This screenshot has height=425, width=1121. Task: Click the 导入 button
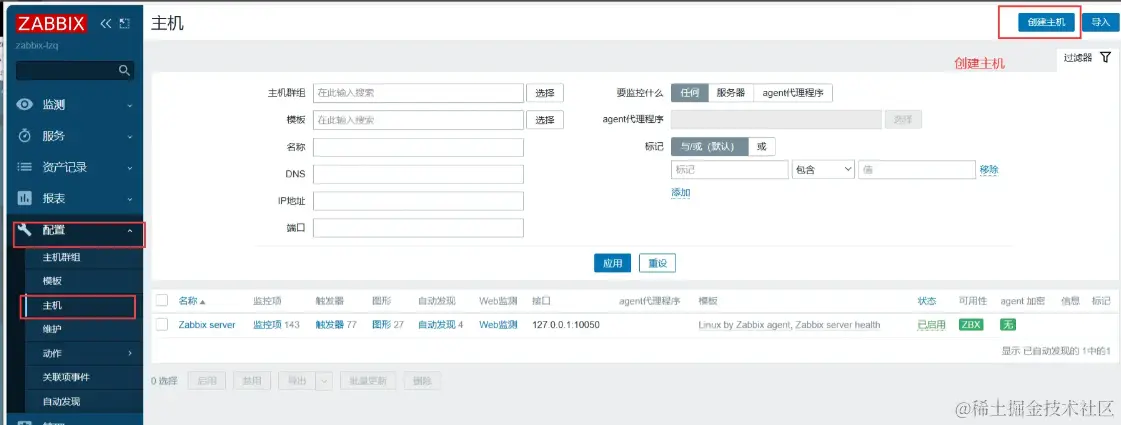click(x=1100, y=22)
